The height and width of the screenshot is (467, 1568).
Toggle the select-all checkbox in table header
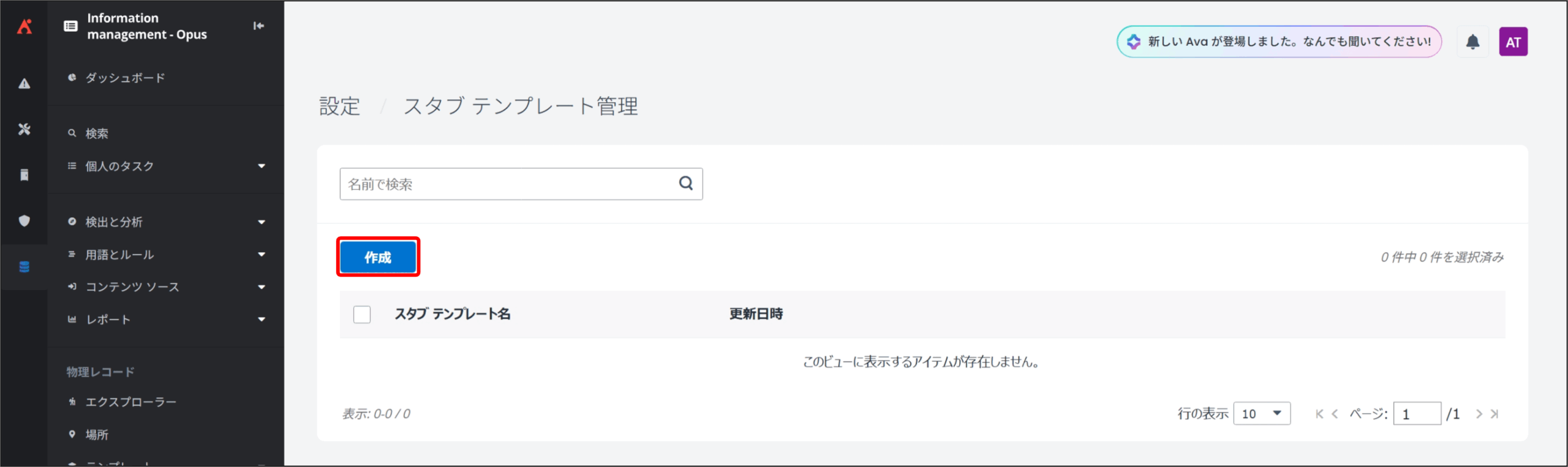point(361,315)
